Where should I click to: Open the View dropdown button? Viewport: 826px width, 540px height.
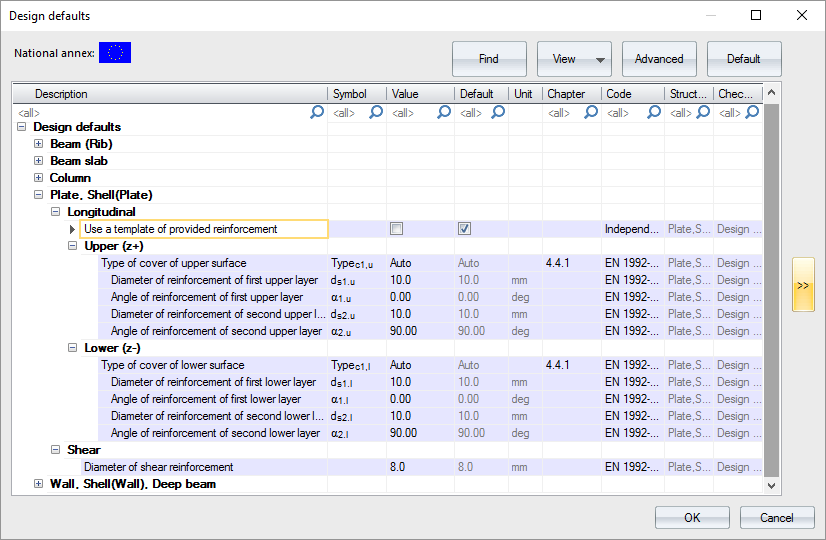click(x=573, y=59)
